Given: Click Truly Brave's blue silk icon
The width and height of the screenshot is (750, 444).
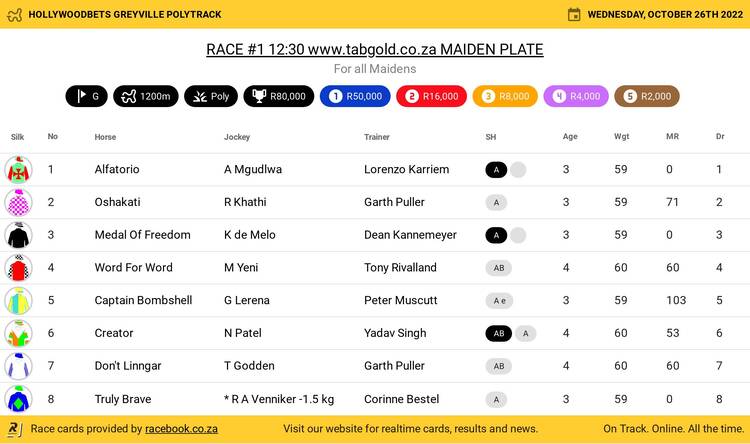Looking at the screenshot, I should pos(18,399).
